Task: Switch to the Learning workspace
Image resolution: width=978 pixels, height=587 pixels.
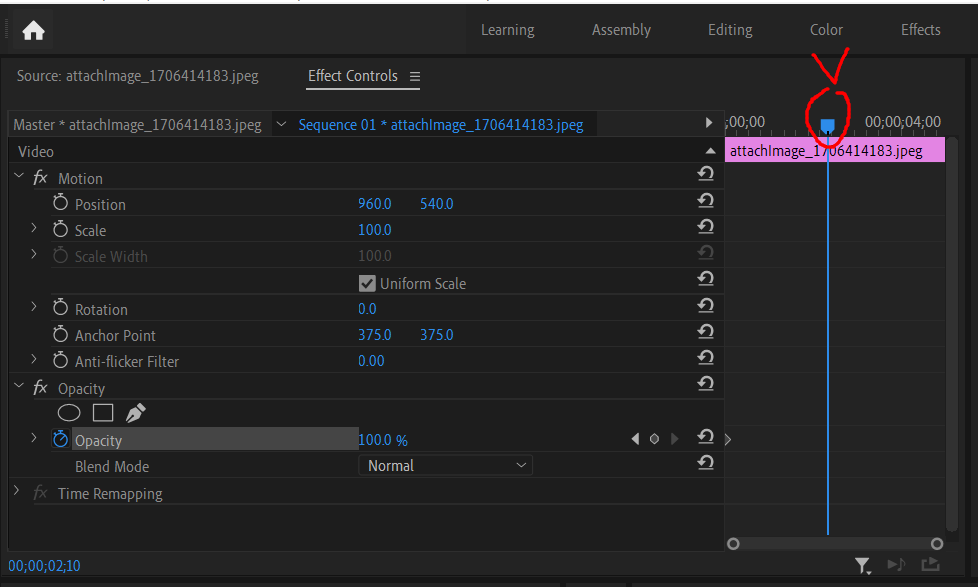Action: coord(508,30)
